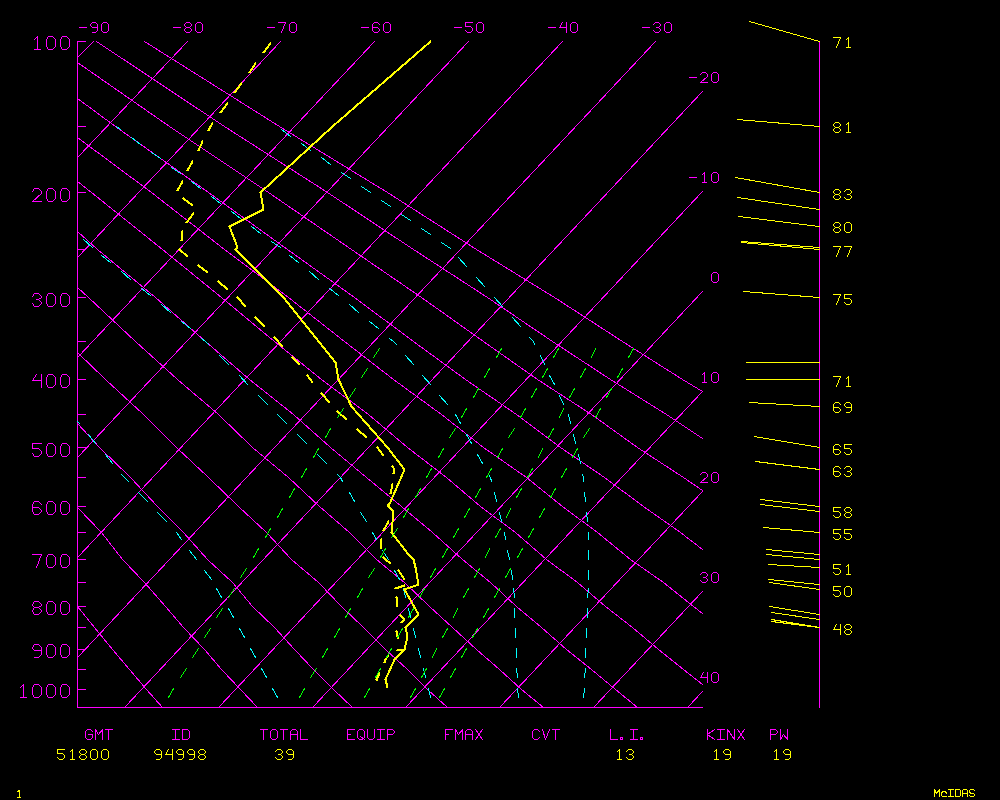The image size is (1000, 800).
Task: Click the KINX label
Action: click(x=725, y=735)
